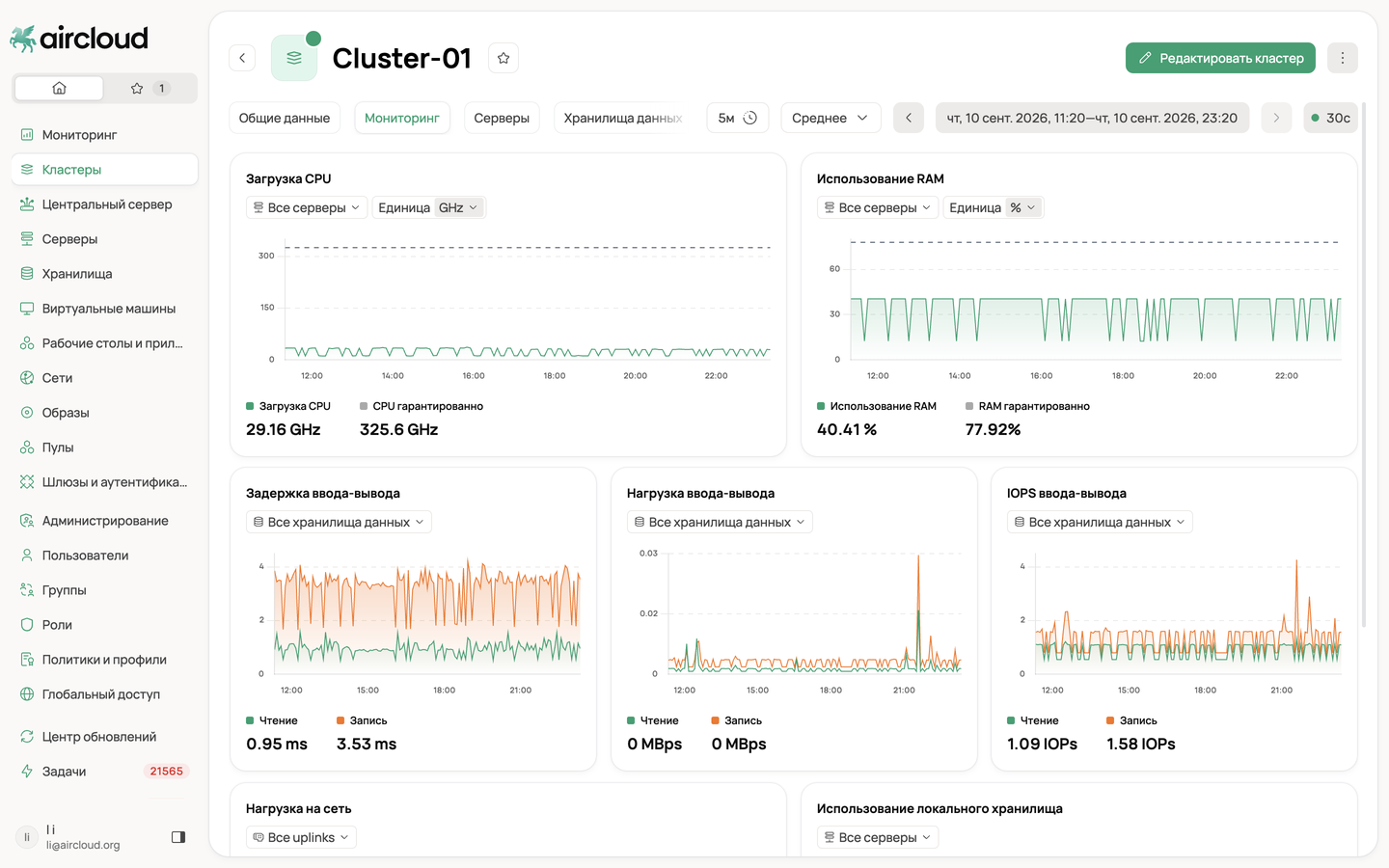Add Cluster-01 to favorites with star
This screenshot has height=868, width=1389.
(504, 58)
